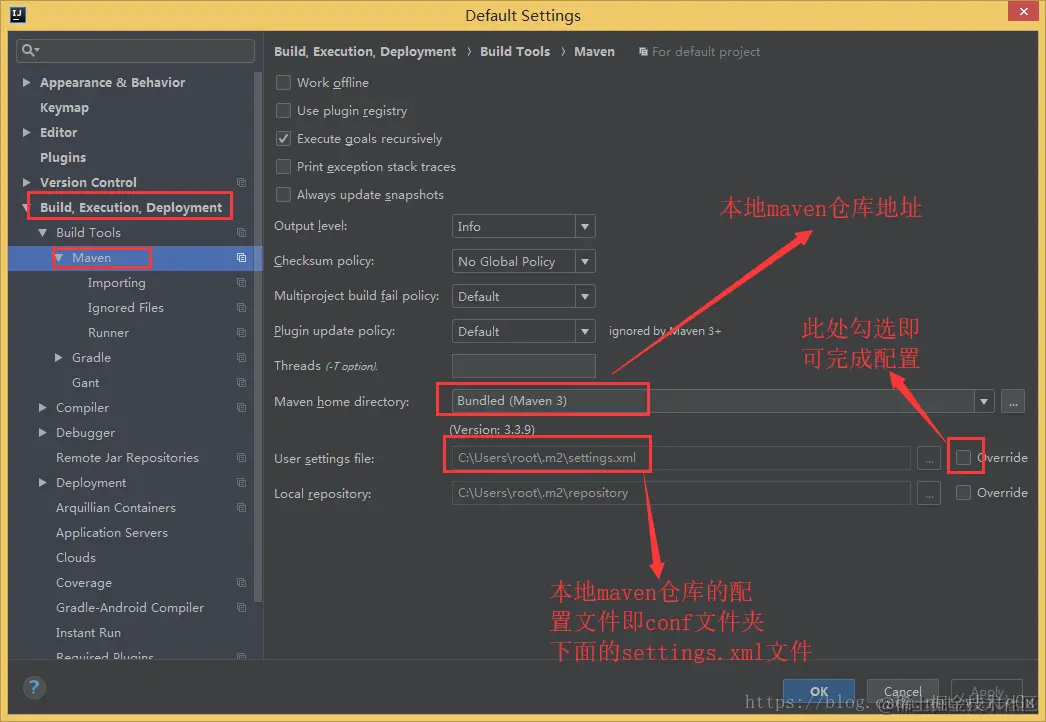The image size is (1046, 722).
Task: Click the IntelliJ IDEA logo in title bar
Action: 18,15
